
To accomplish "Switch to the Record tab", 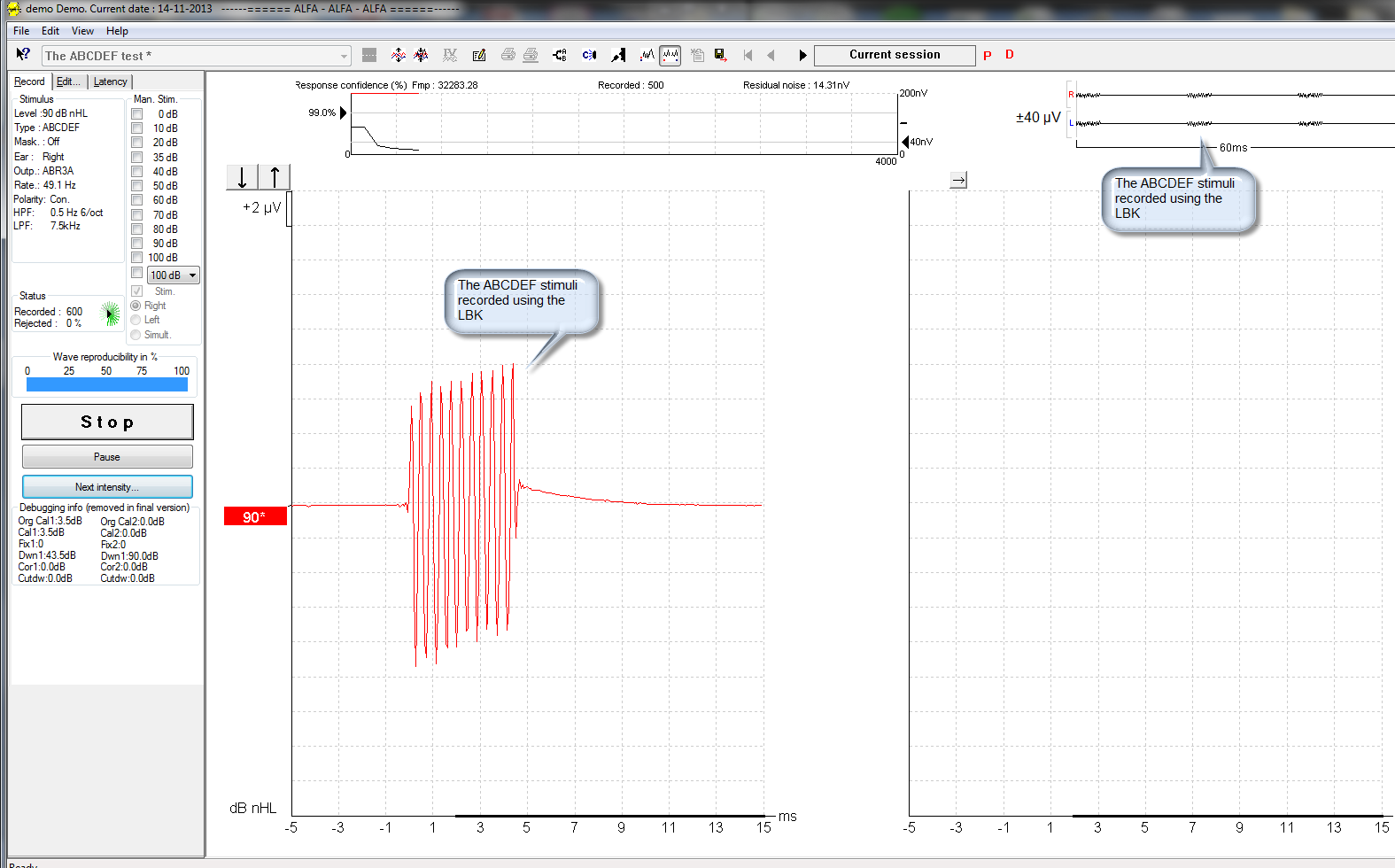I will pyautogui.click(x=30, y=81).
